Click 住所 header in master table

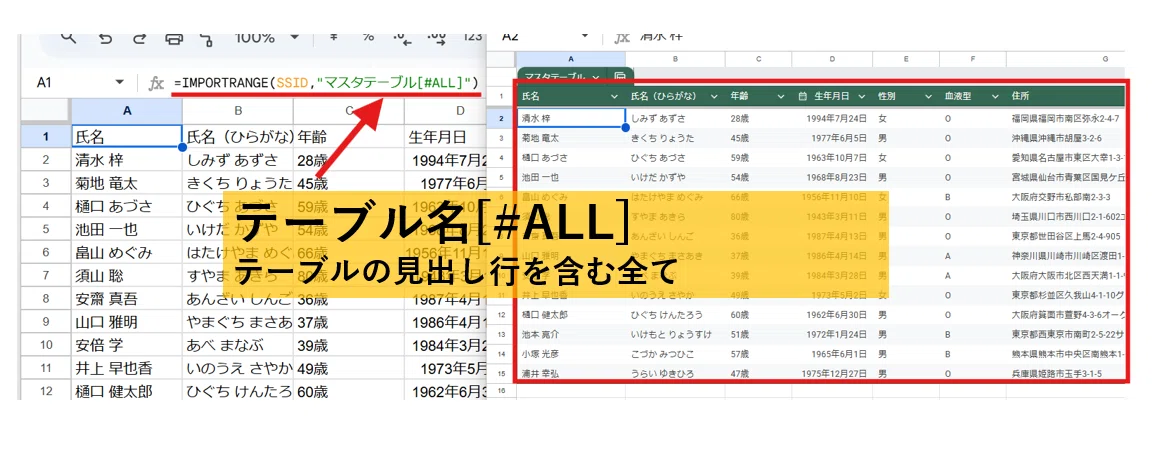pos(1020,96)
